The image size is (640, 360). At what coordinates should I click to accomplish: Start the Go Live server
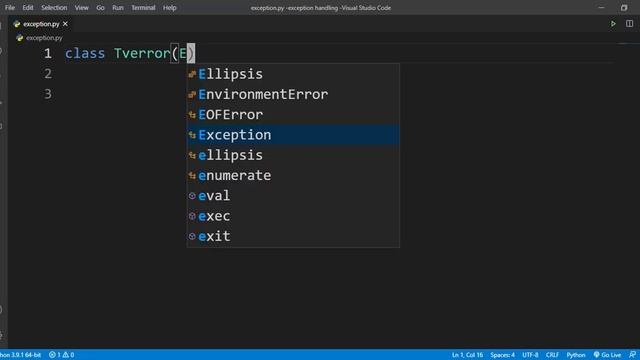[607, 355]
